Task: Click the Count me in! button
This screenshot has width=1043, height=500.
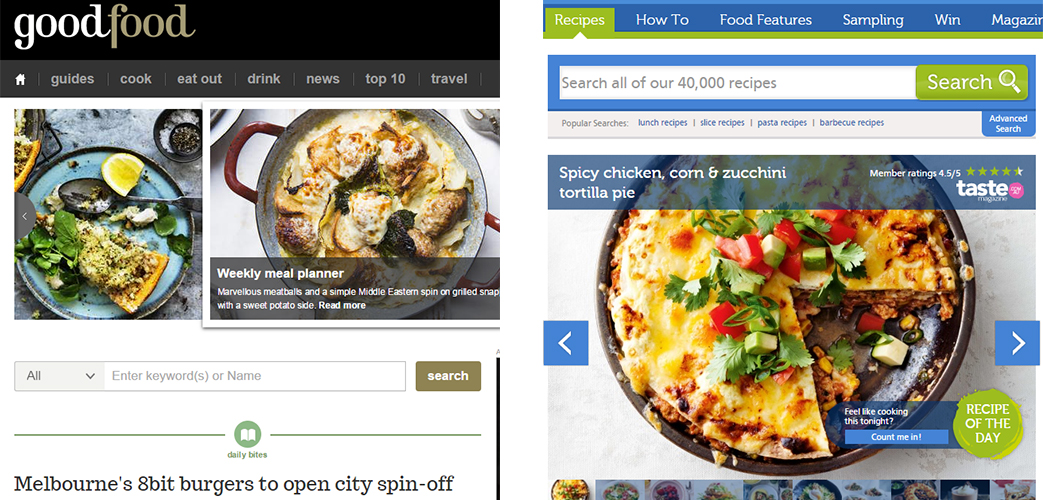Action: [897, 437]
